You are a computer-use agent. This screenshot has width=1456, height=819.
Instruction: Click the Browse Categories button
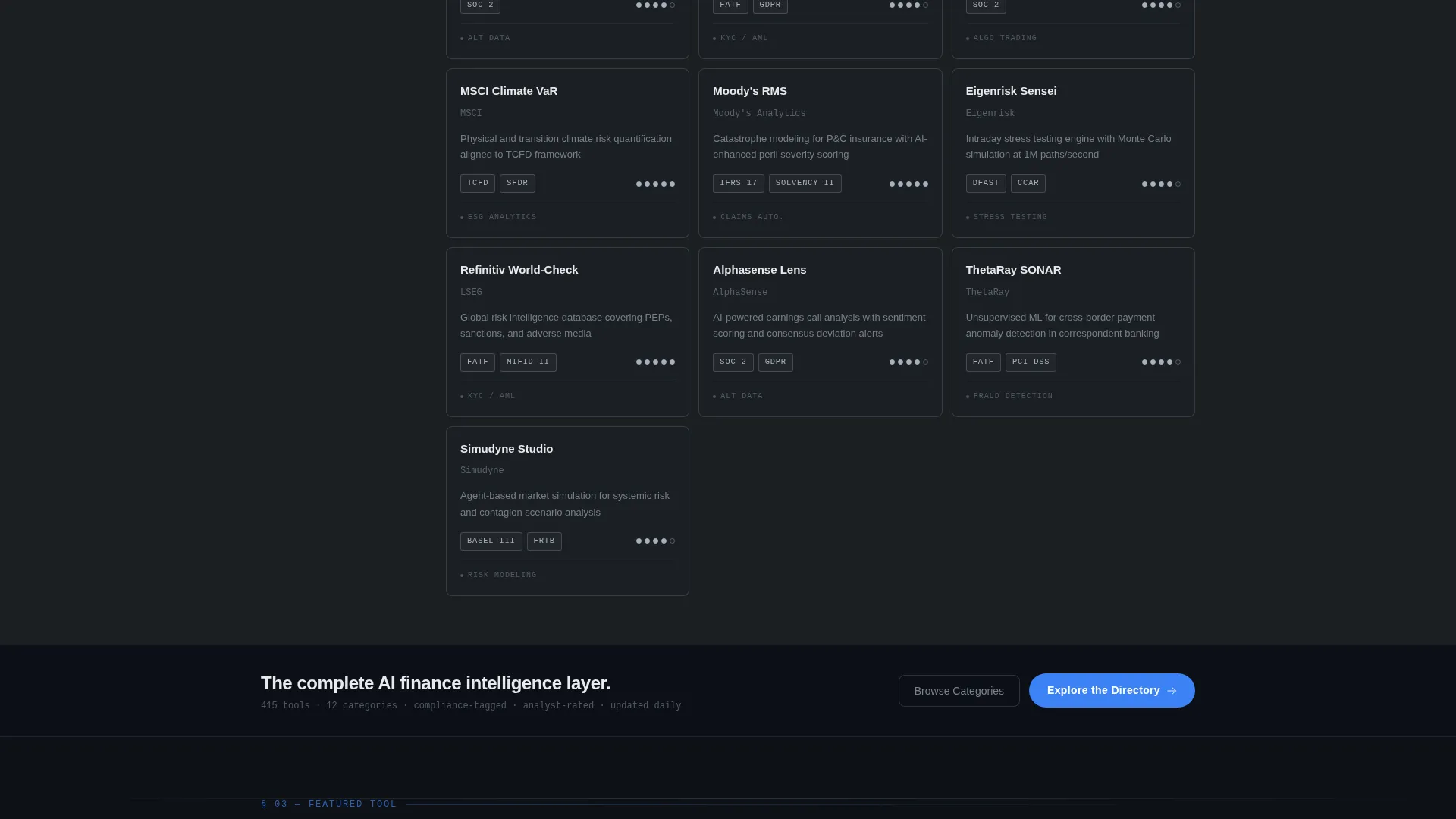click(959, 691)
